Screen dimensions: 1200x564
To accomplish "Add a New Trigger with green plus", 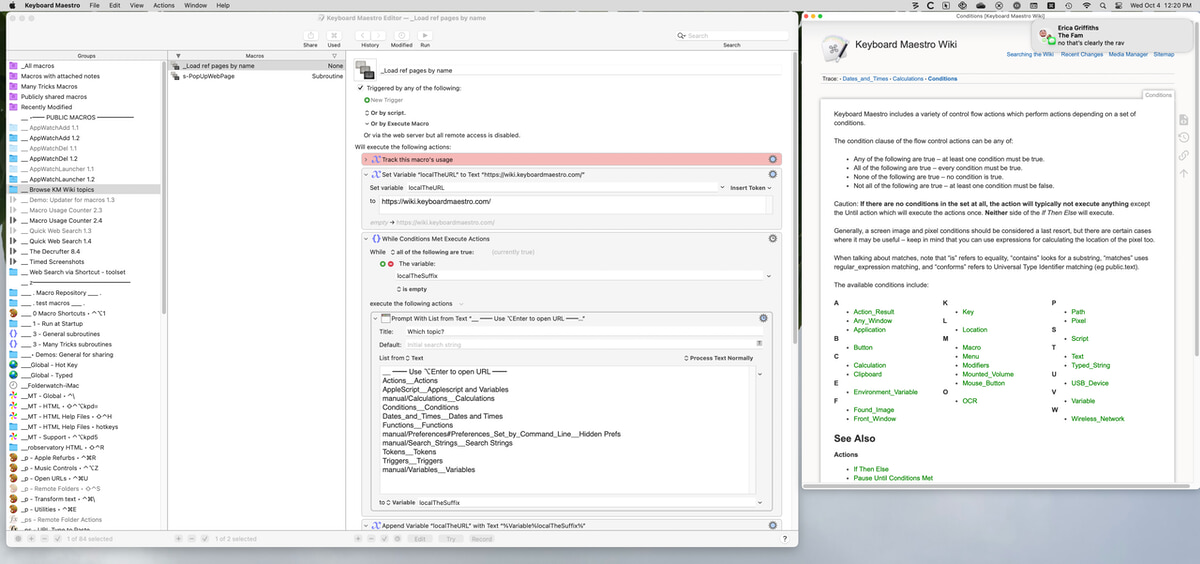I will click(367, 100).
